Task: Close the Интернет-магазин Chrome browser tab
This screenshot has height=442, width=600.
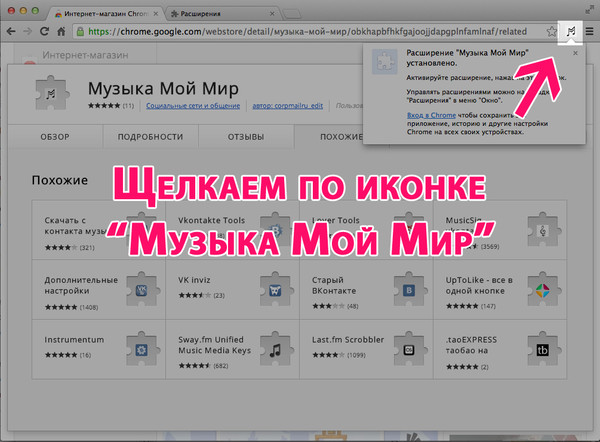Action: (156, 14)
